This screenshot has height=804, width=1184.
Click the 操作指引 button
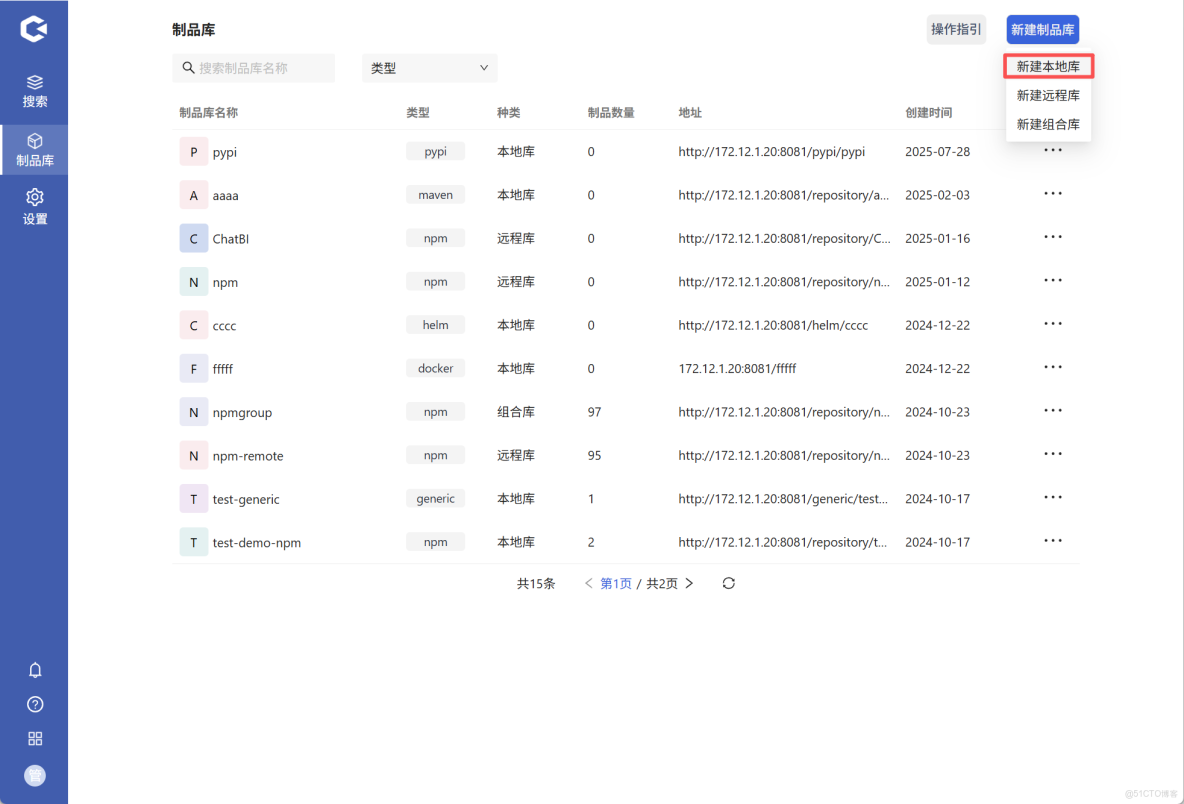click(x=956, y=29)
